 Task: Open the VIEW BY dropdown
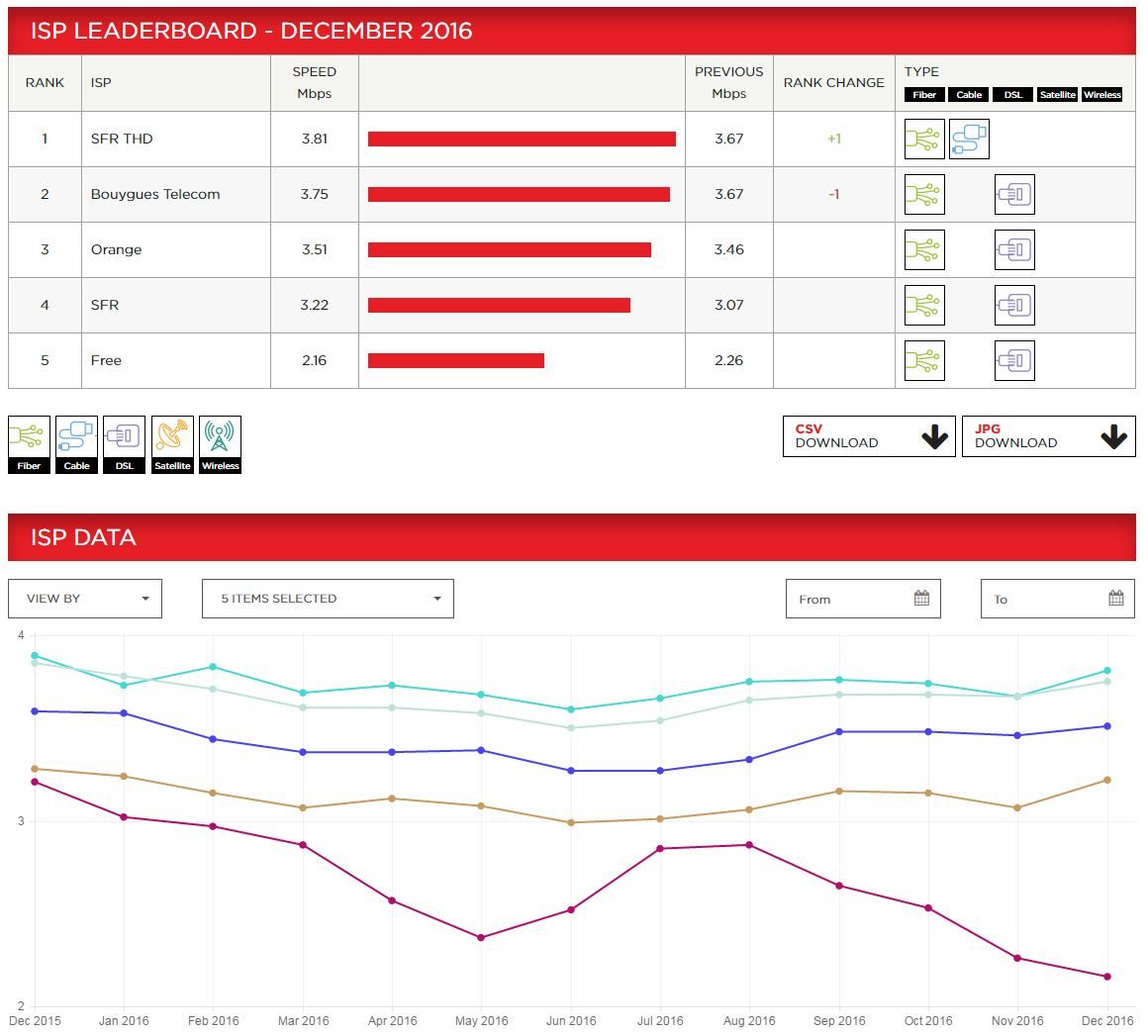pos(85,599)
